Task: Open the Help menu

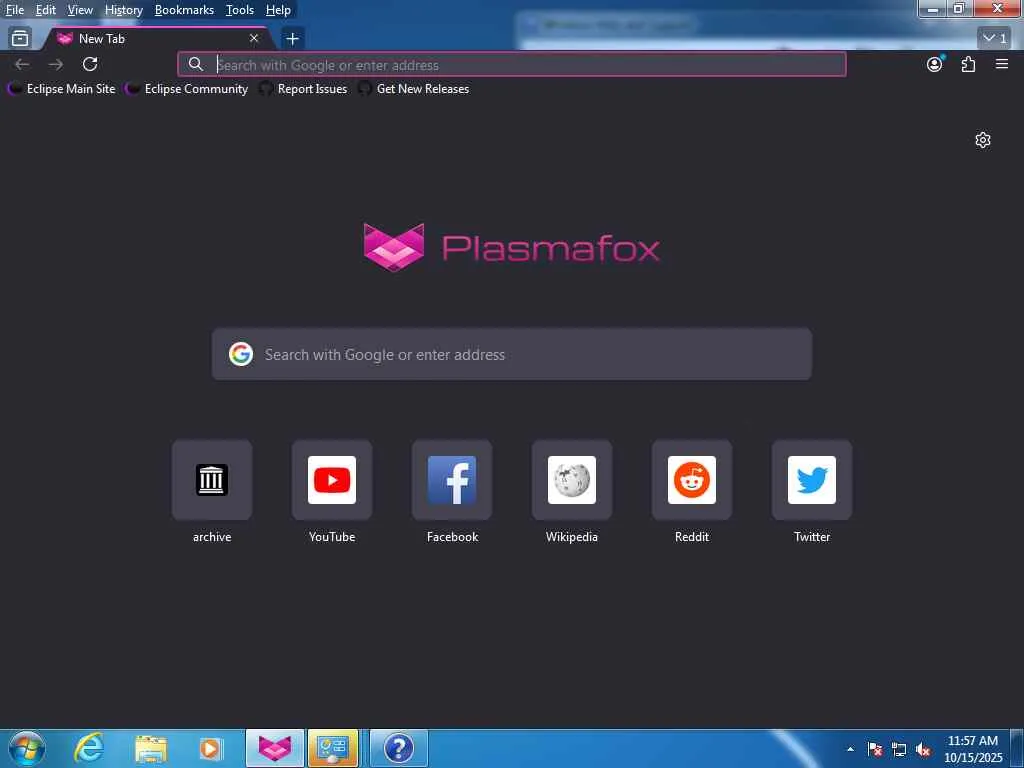Action: click(278, 10)
